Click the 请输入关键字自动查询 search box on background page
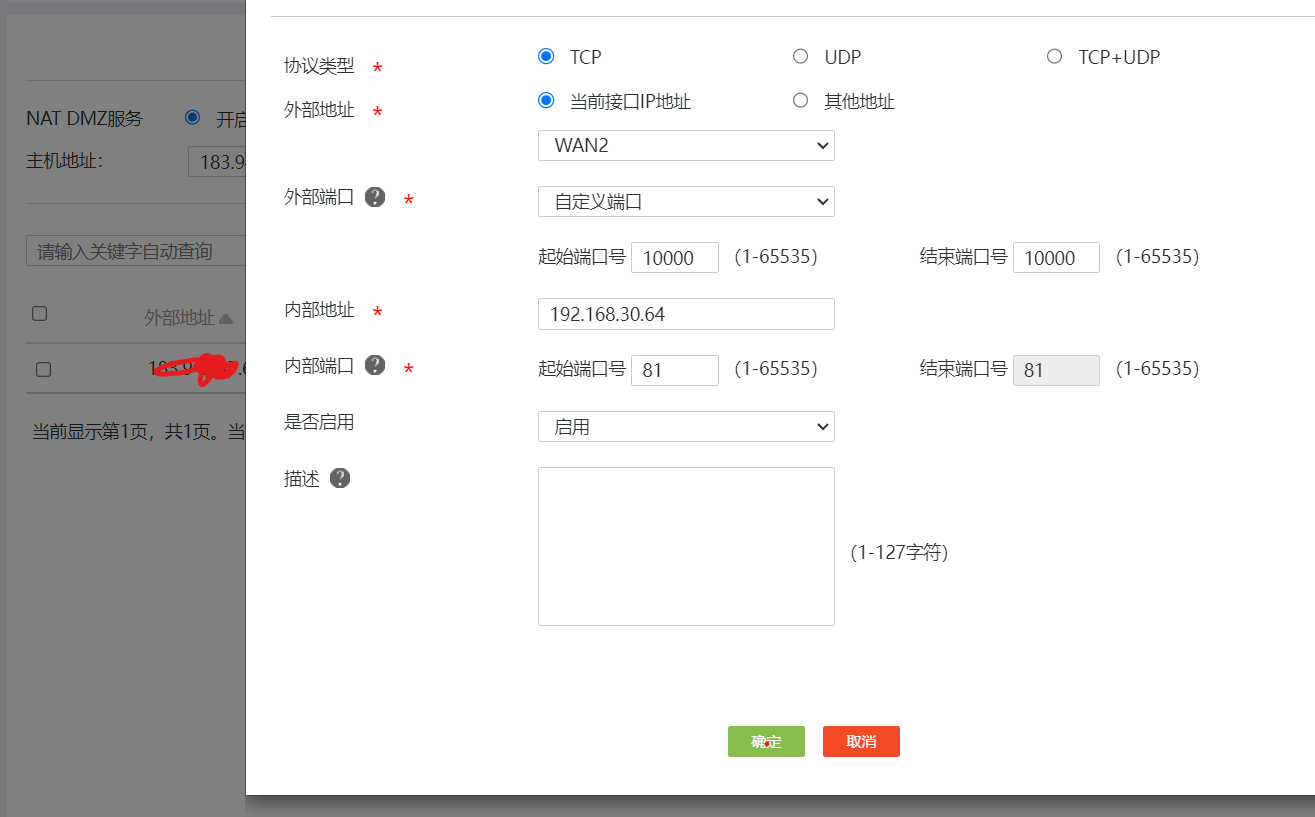The width and height of the screenshot is (1315, 817). pos(136,251)
